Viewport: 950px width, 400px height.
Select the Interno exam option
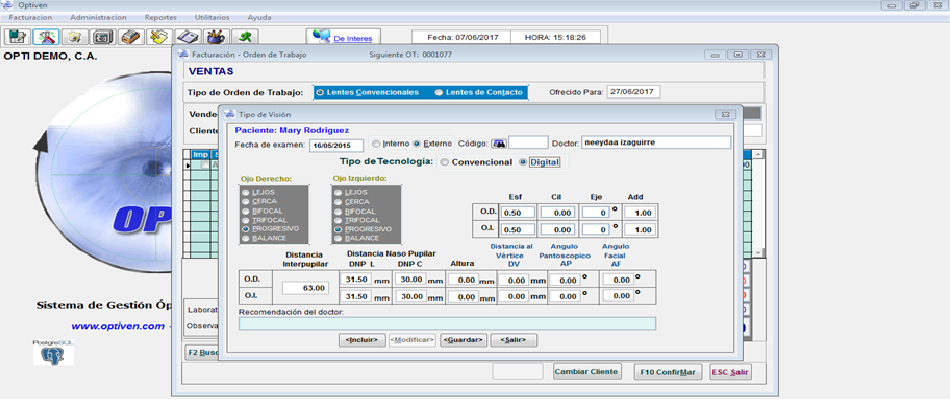click(377, 143)
